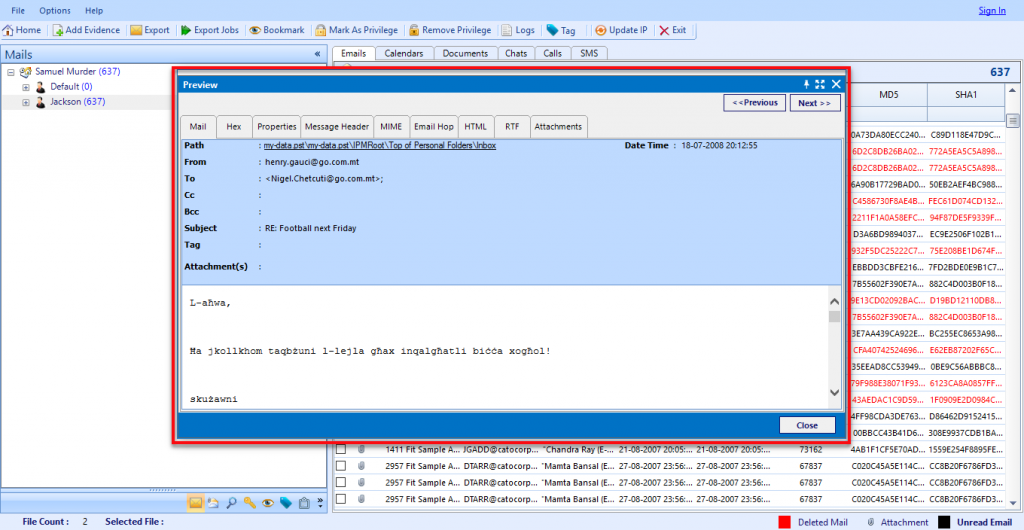
Task: Click Mark As Privilege in toolbar
Action: click(x=355, y=30)
